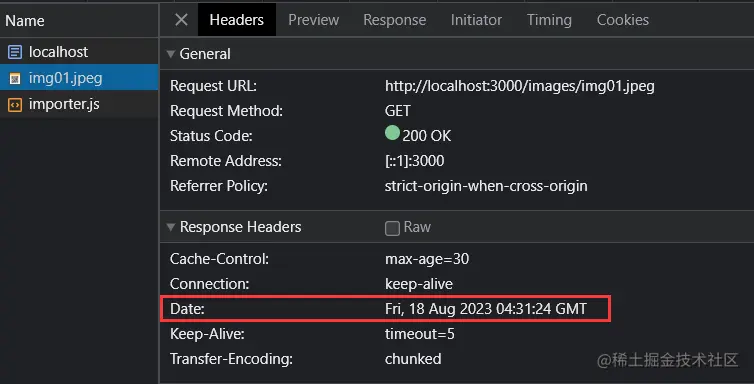Viewport: 754px width, 384px height.
Task: Collapse the Response Headers section triangle
Action: pos(171,227)
